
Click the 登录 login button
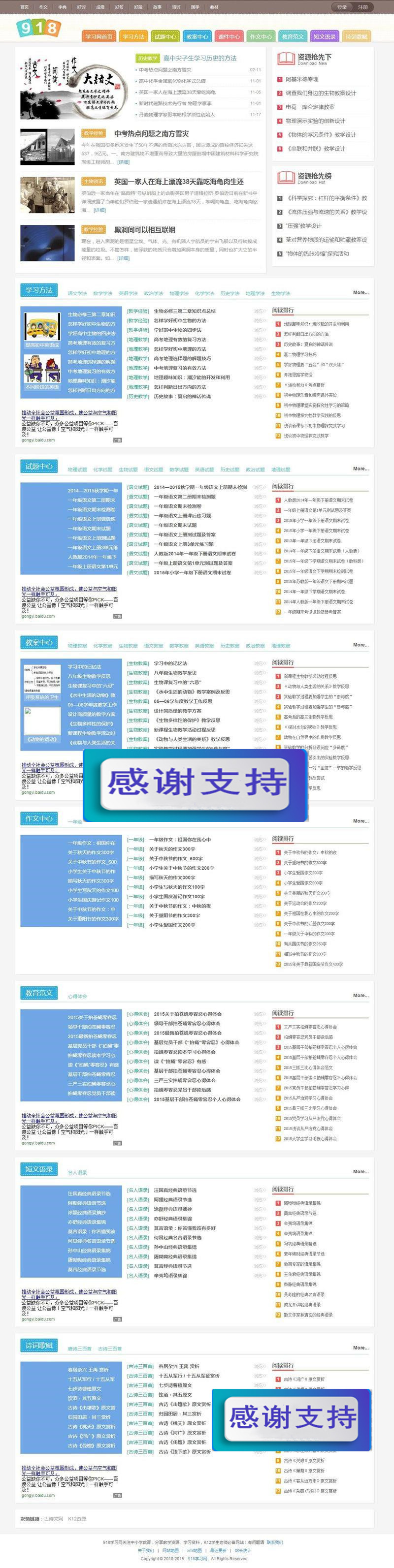click(x=342, y=7)
